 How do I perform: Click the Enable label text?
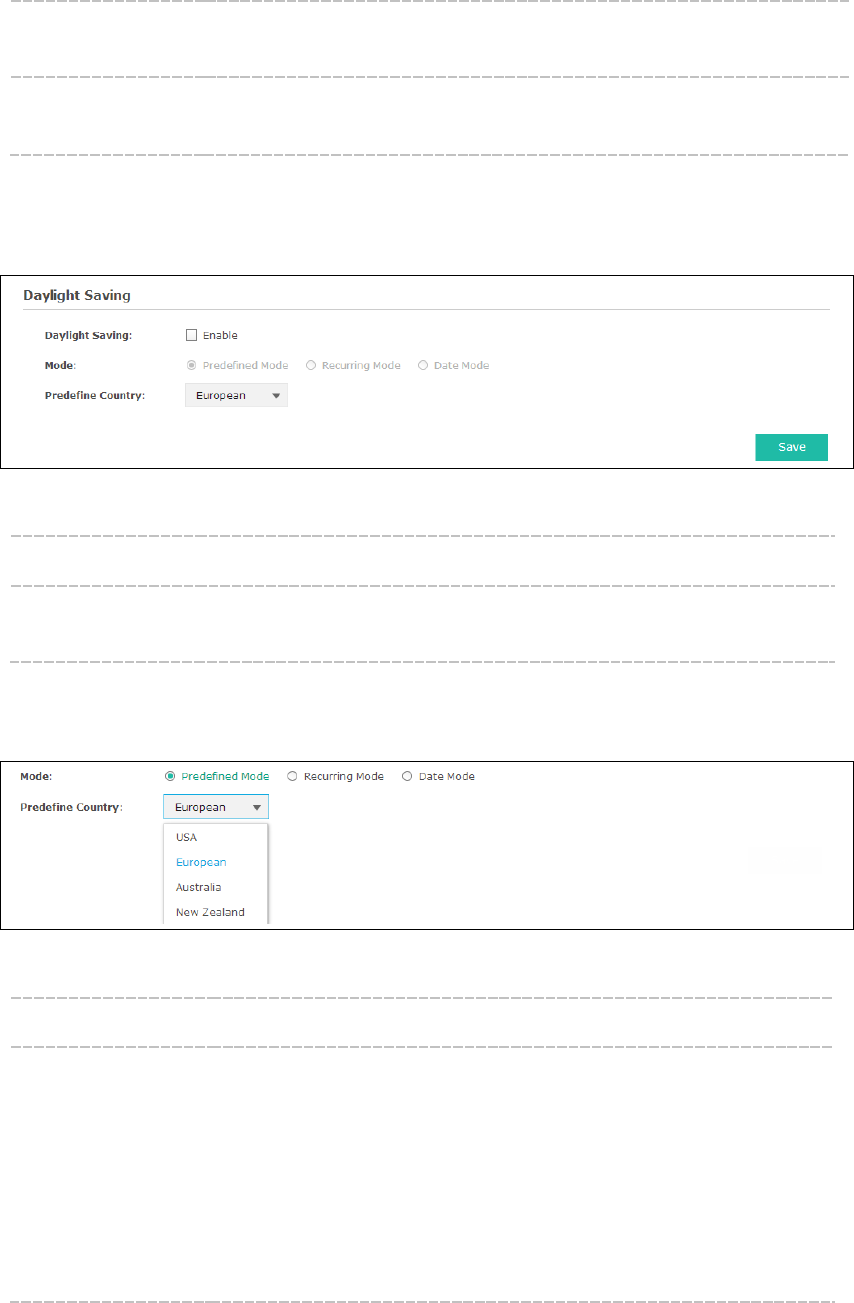[220, 335]
